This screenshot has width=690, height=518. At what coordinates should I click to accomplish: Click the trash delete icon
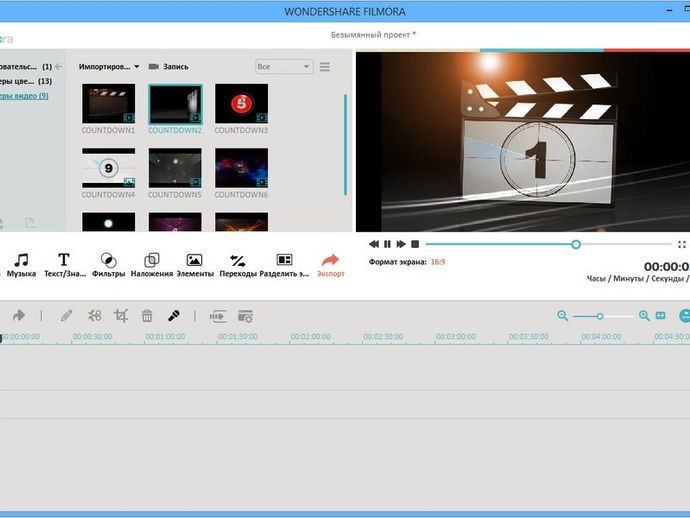coord(147,316)
